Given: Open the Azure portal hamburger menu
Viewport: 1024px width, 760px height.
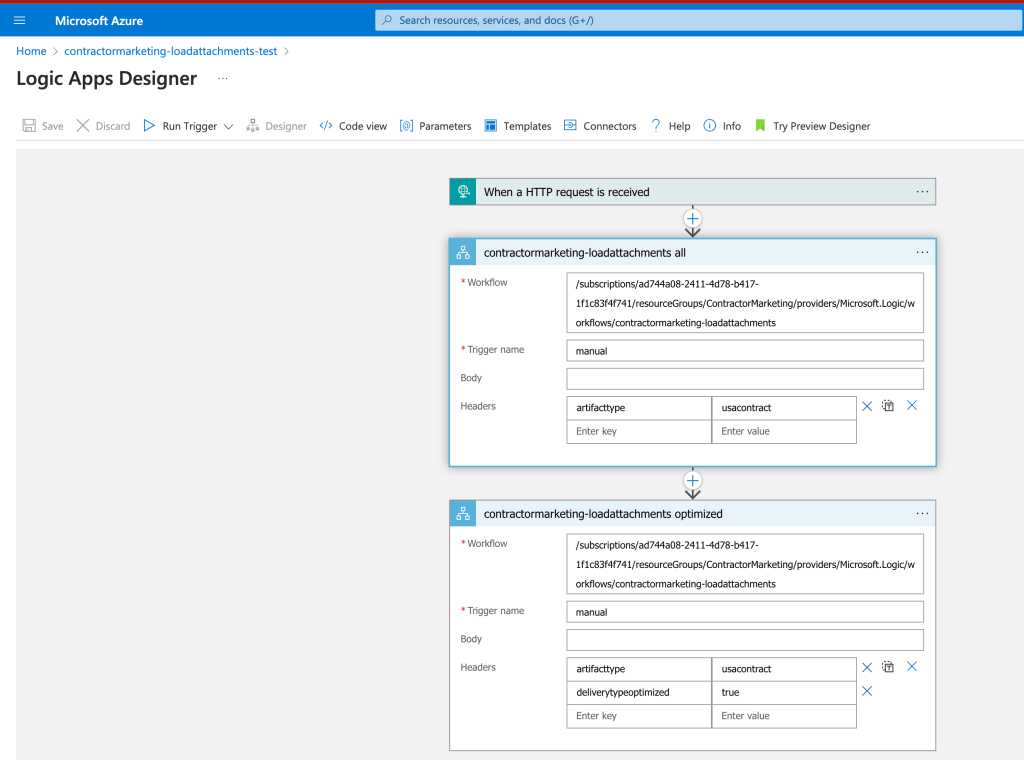Looking at the screenshot, I should coord(20,20).
